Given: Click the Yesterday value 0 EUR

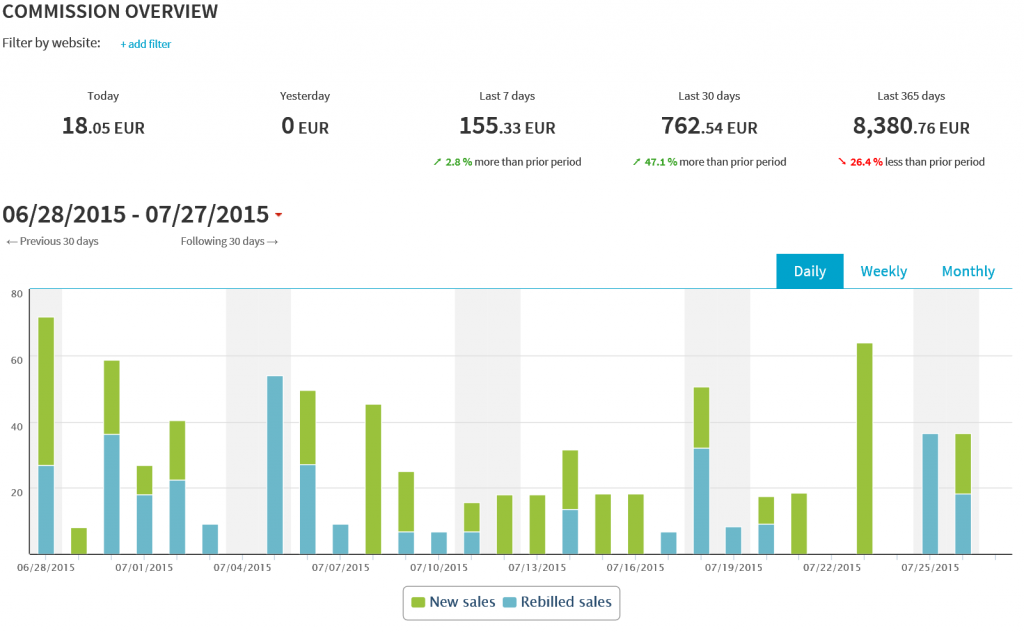Looking at the screenshot, I should [x=305, y=126].
